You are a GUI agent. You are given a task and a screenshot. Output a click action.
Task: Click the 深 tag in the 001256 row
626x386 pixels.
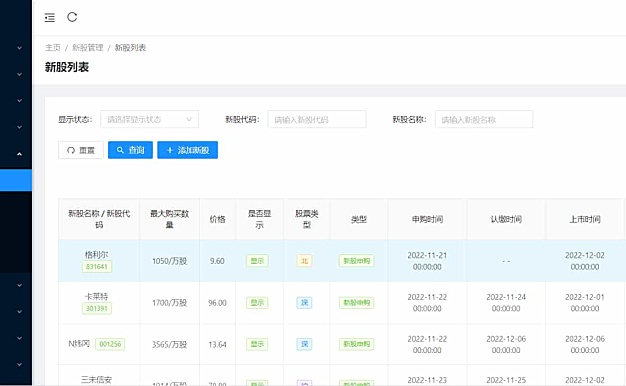[304, 344]
